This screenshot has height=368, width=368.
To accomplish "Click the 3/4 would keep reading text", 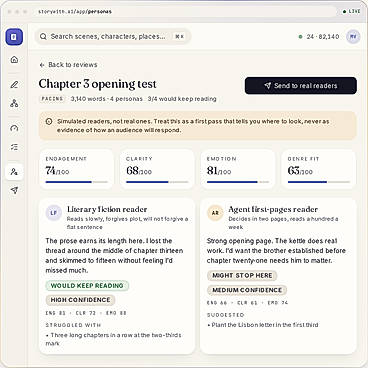I will click(x=182, y=99).
